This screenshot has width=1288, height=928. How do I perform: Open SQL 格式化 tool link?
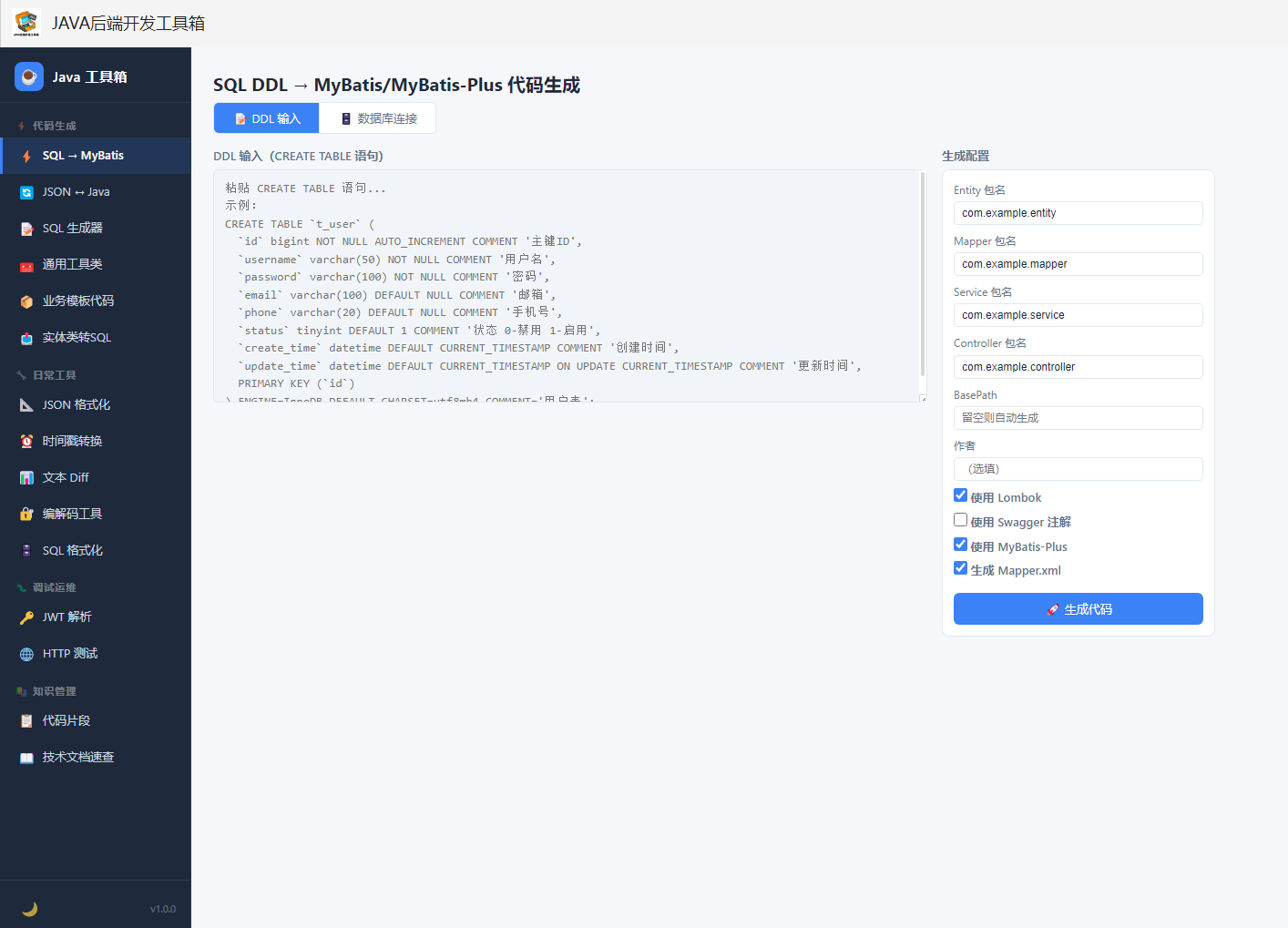(96, 550)
